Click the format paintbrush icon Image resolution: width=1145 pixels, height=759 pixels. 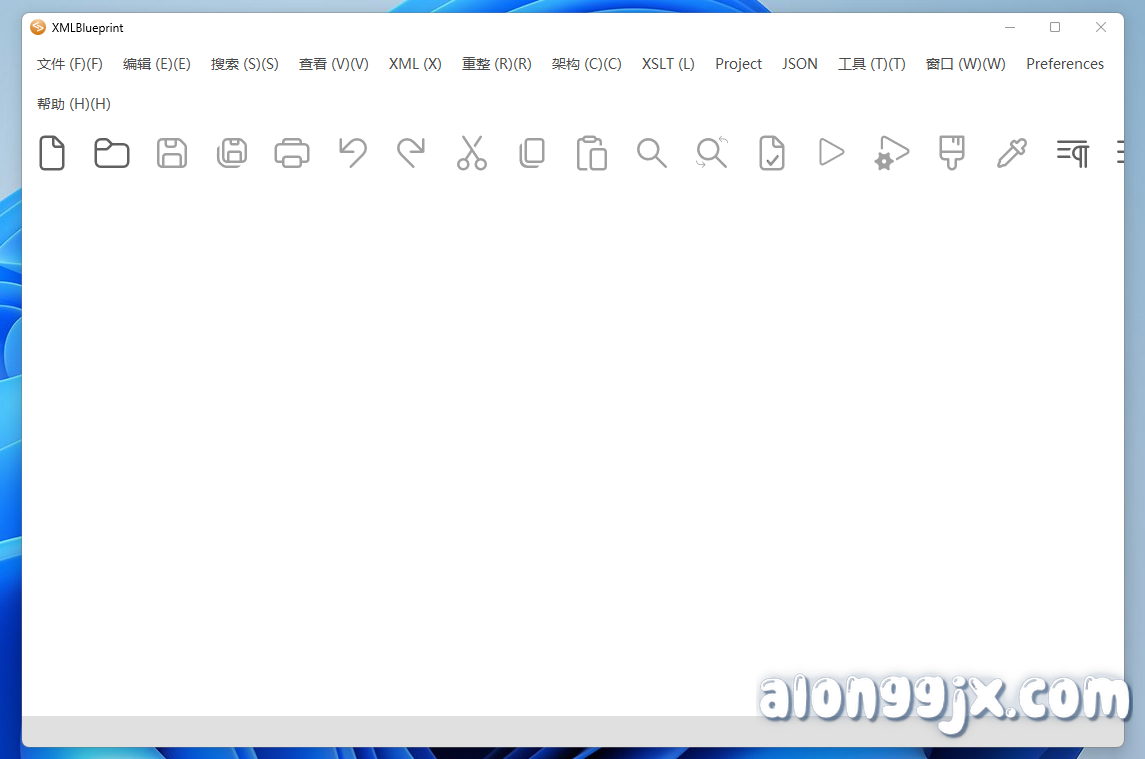[951, 152]
